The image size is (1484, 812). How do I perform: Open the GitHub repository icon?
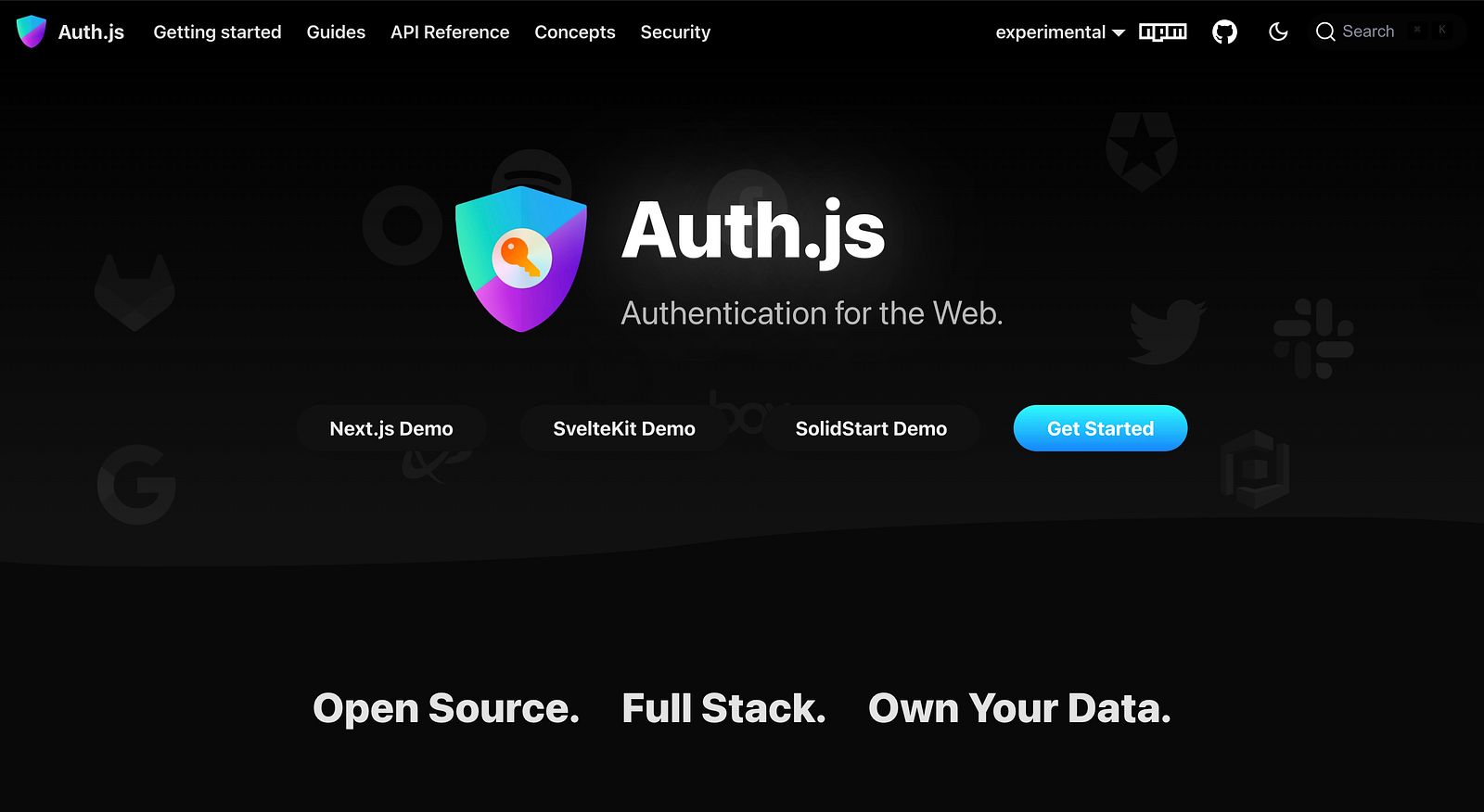(x=1224, y=32)
